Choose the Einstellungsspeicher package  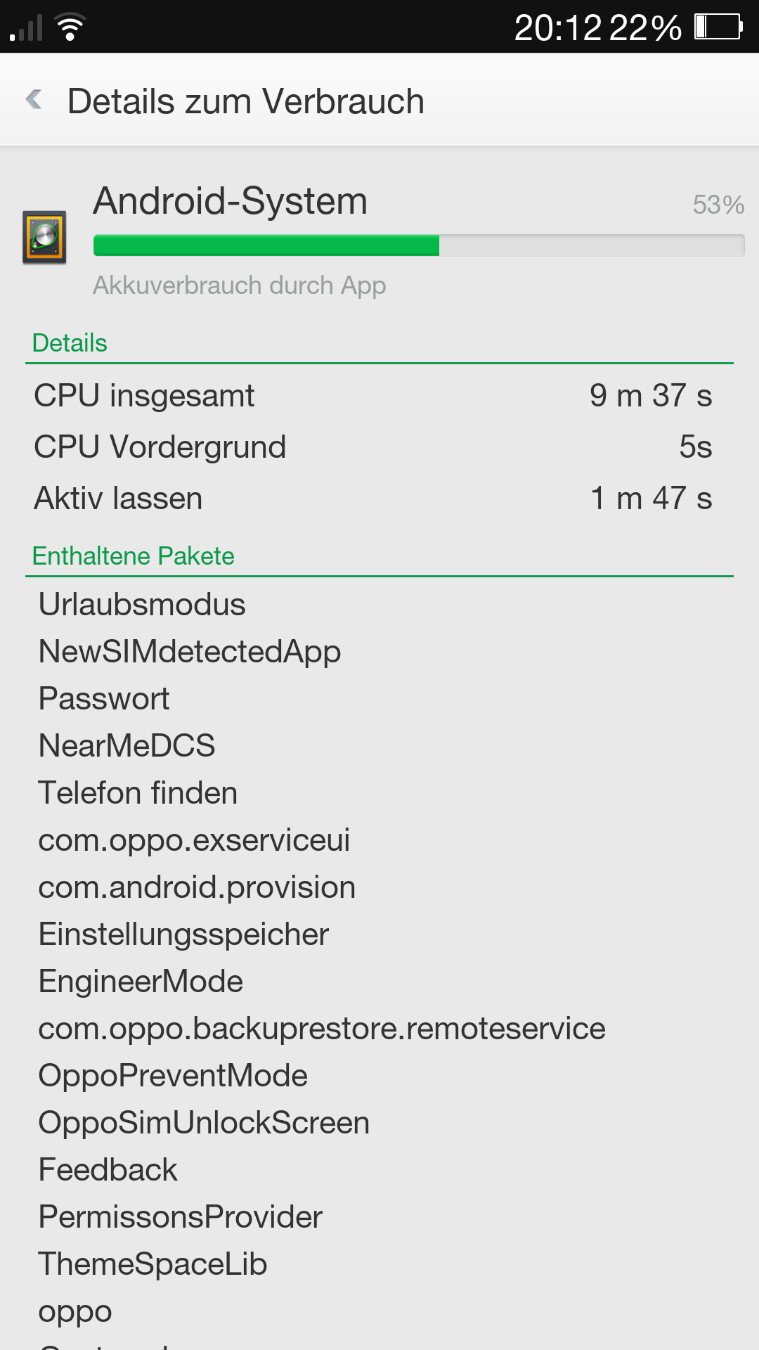(x=183, y=934)
